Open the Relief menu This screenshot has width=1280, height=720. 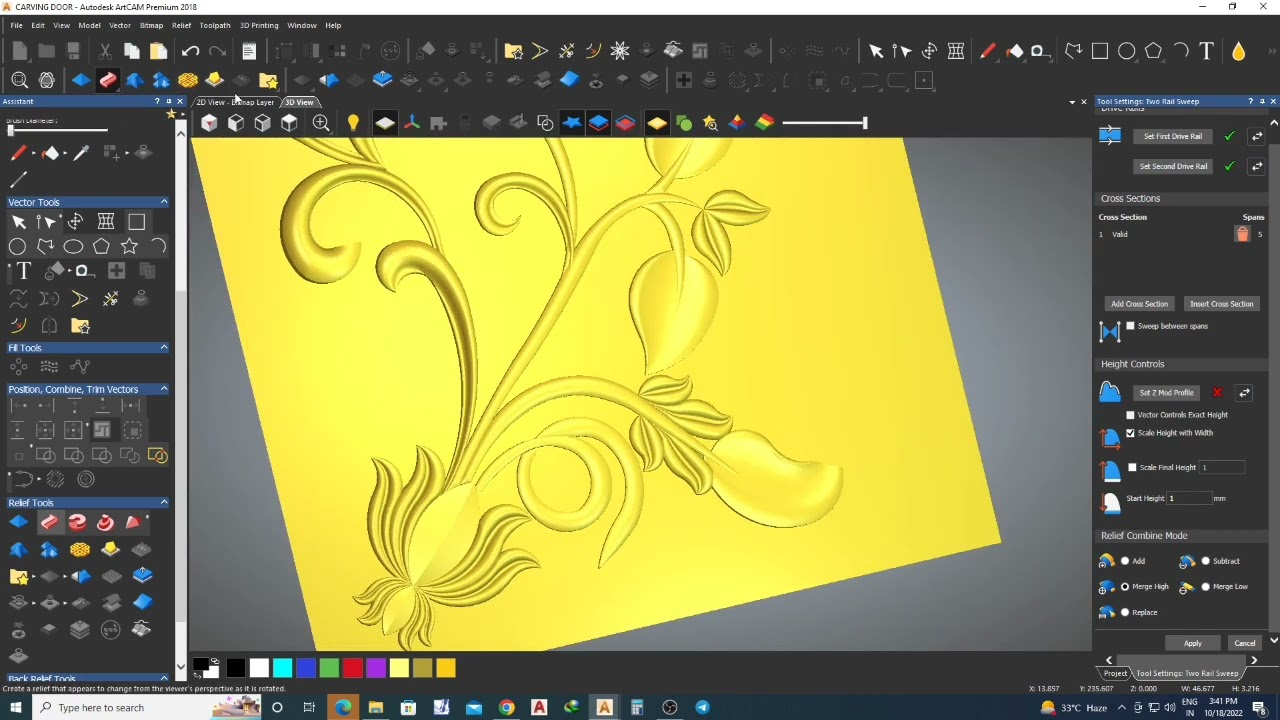pyautogui.click(x=181, y=25)
